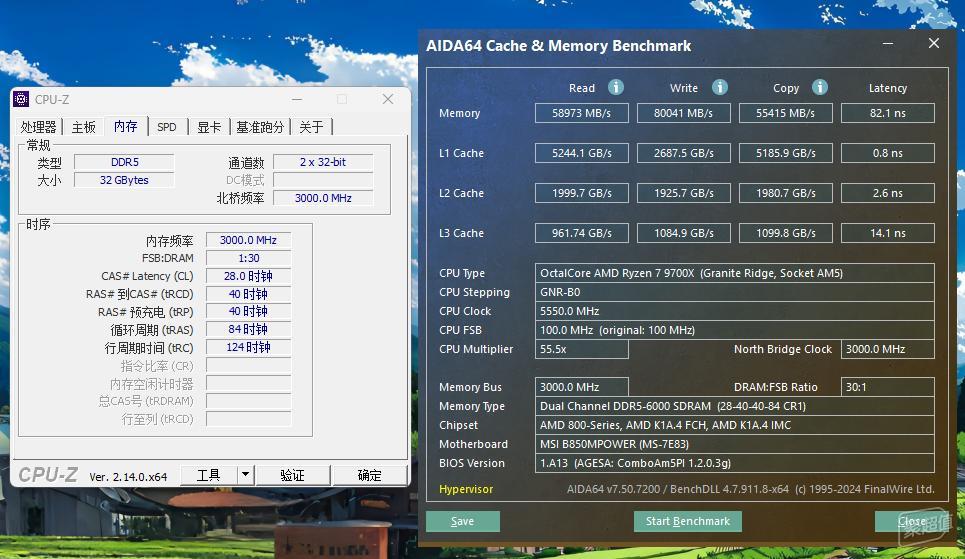
Task: Switch to the 主板 tab in CPU-Z
Action: 84,127
